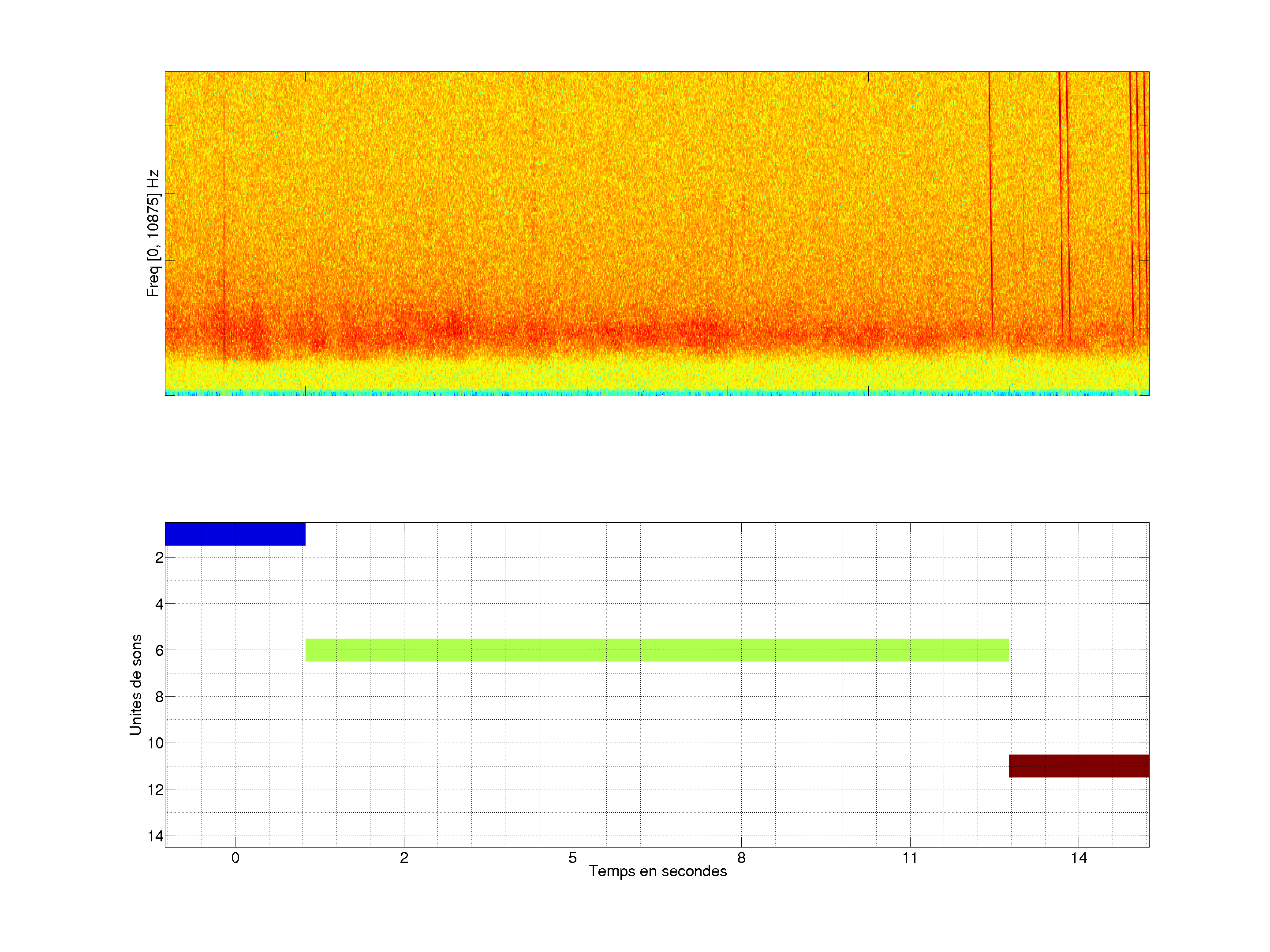Click the x-axis tick label 14

(x=1079, y=858)
